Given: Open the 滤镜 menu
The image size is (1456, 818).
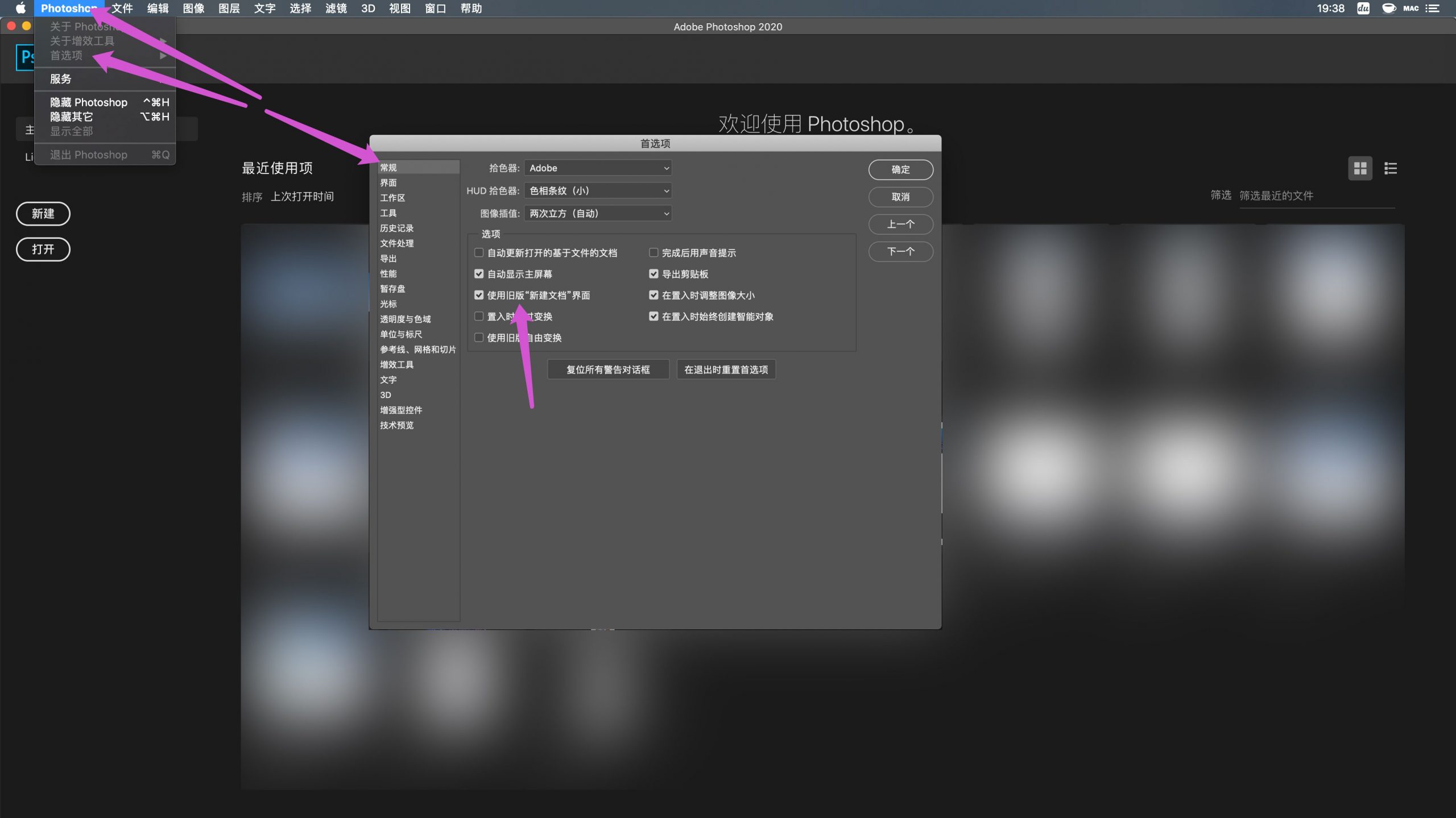Looking at the screenshot, I should tap(336, 8).
